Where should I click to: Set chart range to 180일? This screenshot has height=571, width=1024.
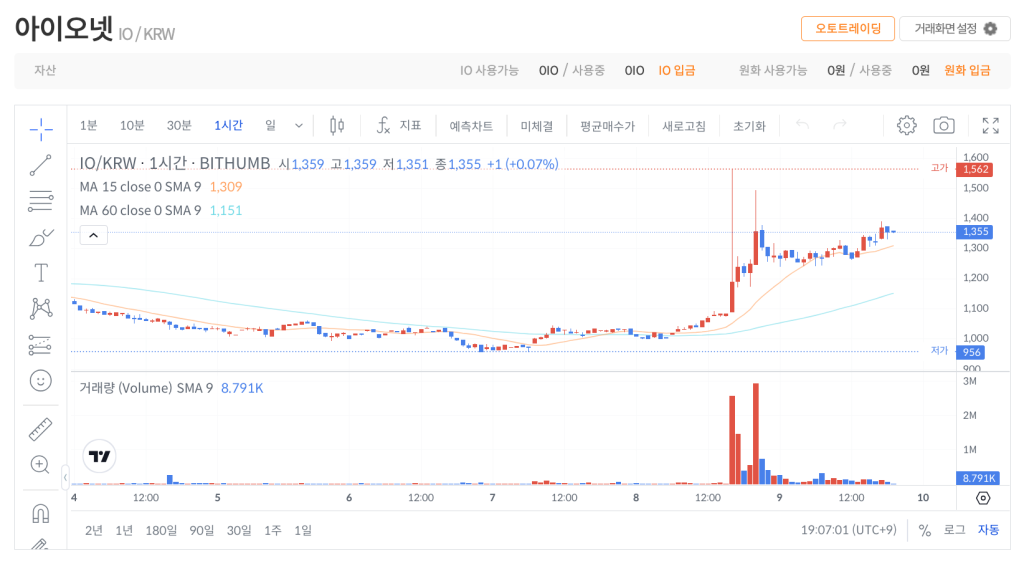coord(161,530)
